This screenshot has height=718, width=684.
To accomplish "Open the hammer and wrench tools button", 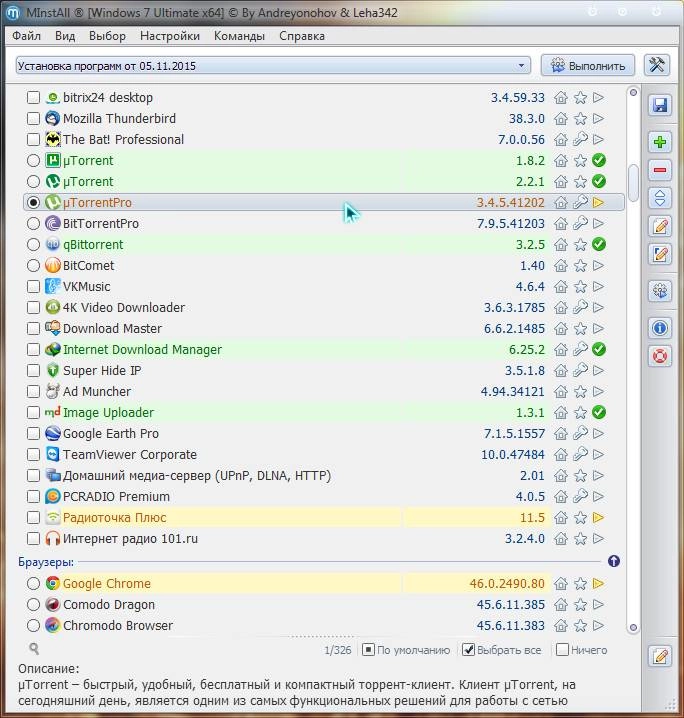I will click(657, 65).
